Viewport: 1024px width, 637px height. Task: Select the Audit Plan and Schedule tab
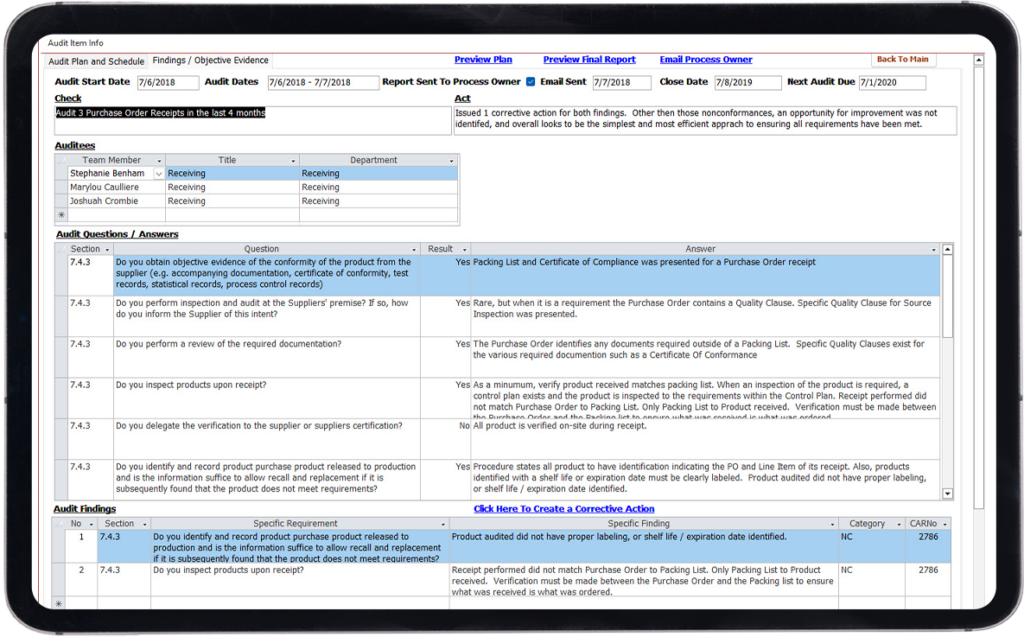coord(97,60)
